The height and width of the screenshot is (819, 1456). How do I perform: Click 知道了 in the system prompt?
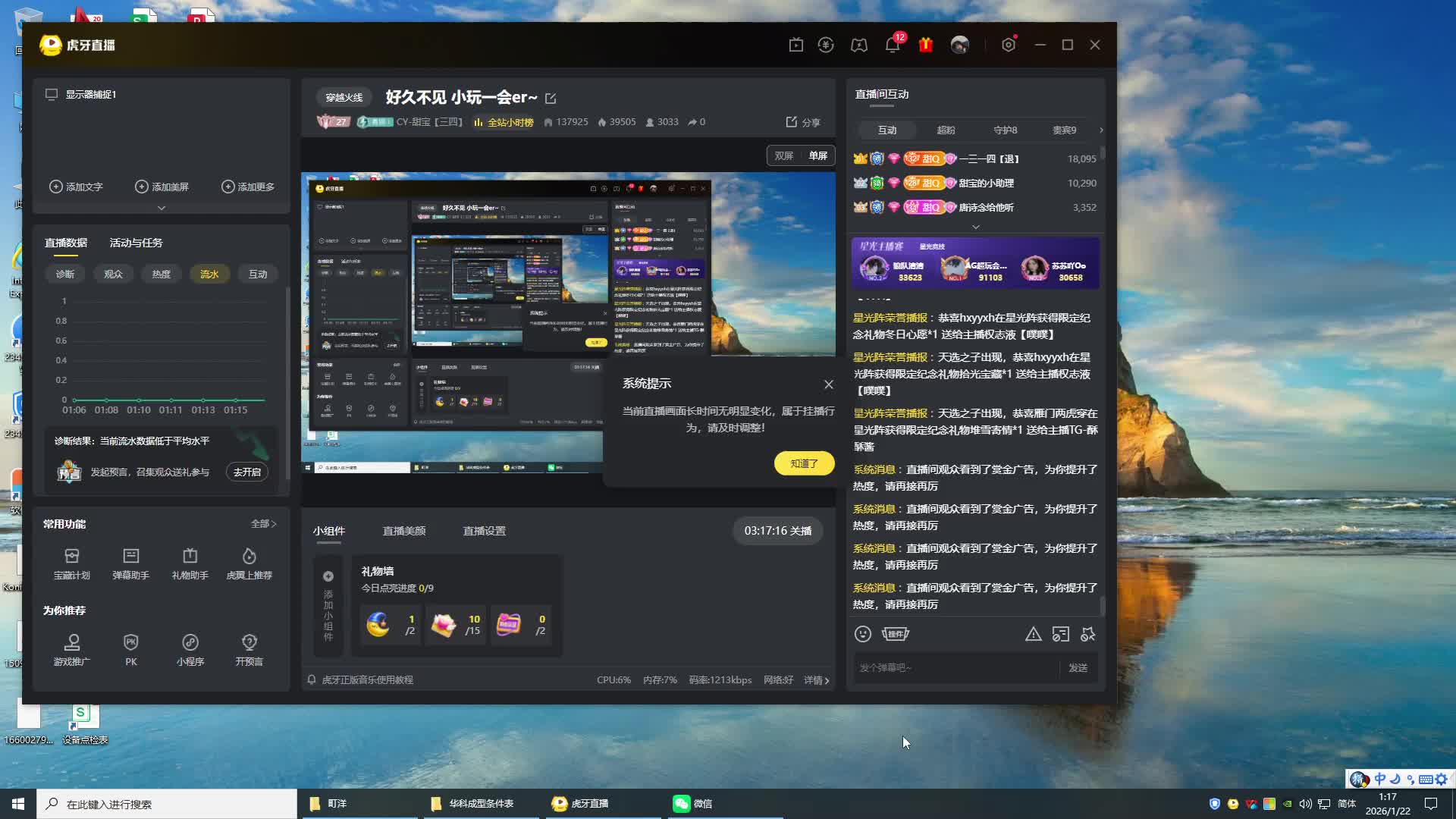(804, 463)
